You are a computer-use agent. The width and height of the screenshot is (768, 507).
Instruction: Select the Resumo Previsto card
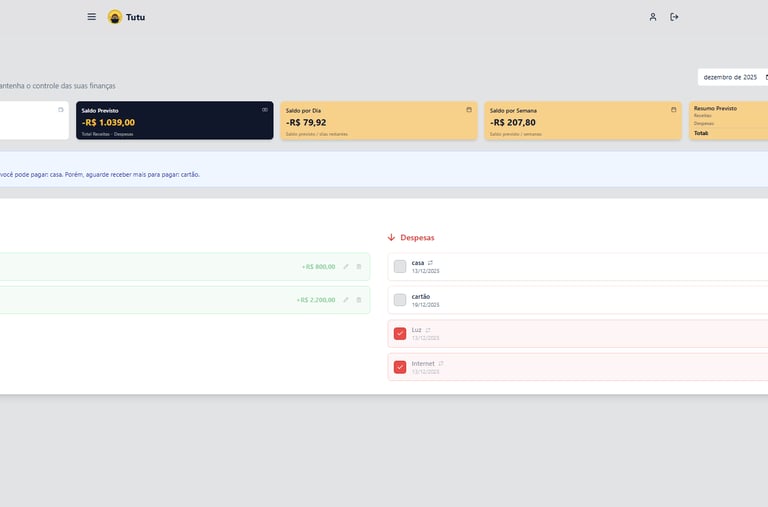pos(729,121)
